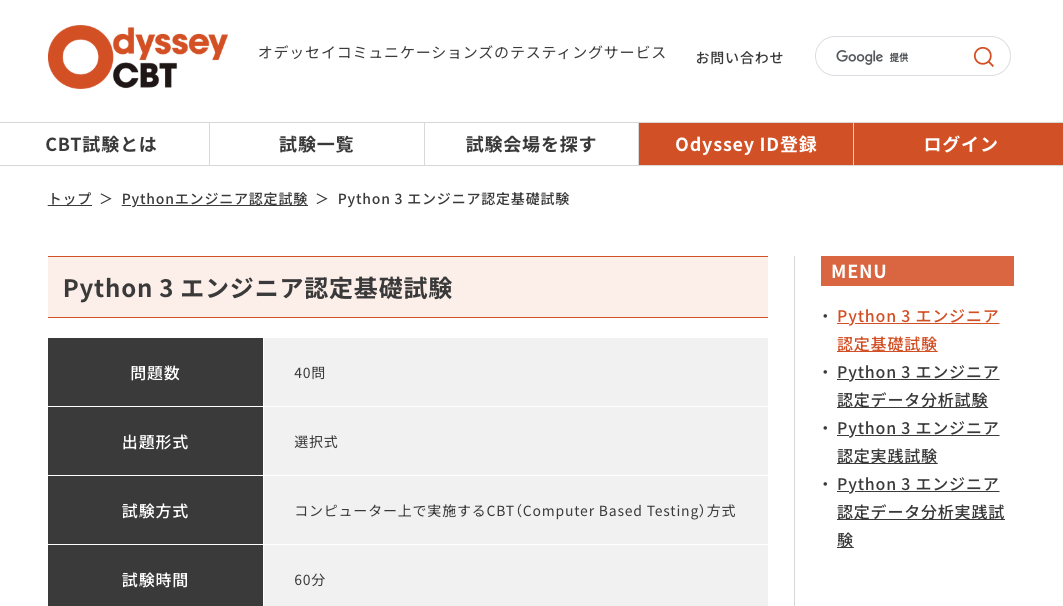Viewport: 1063px width, 606px height.
Task: Click the page heading Python 3 エンジニア認定基礎試験
Action: [258, 288]
